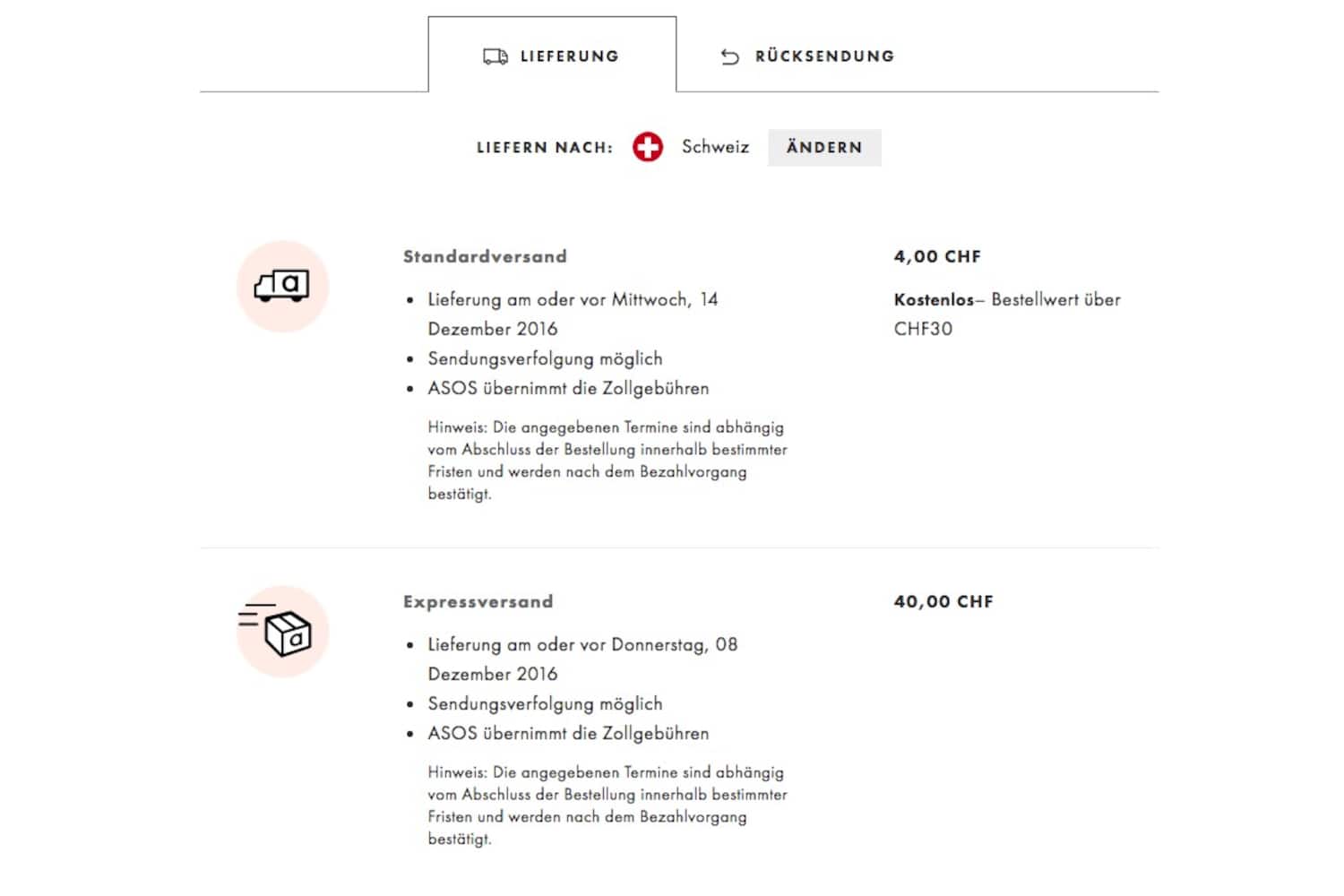
Task: Click the Donnerstag, 08 Dezember delivery line
Action: (582, 645)
